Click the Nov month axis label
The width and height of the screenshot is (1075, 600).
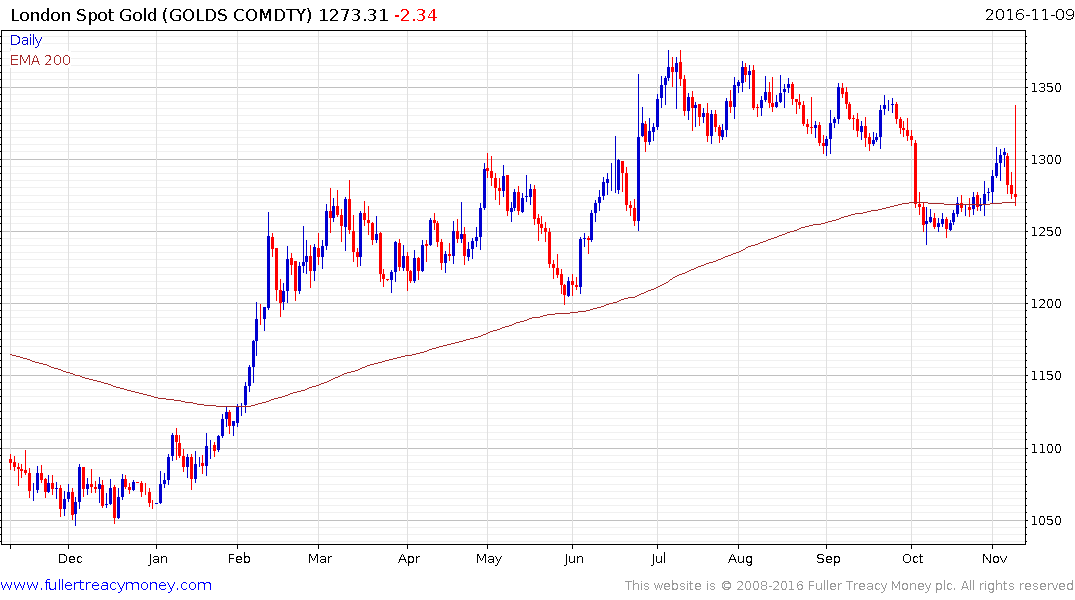pos(995,559)
